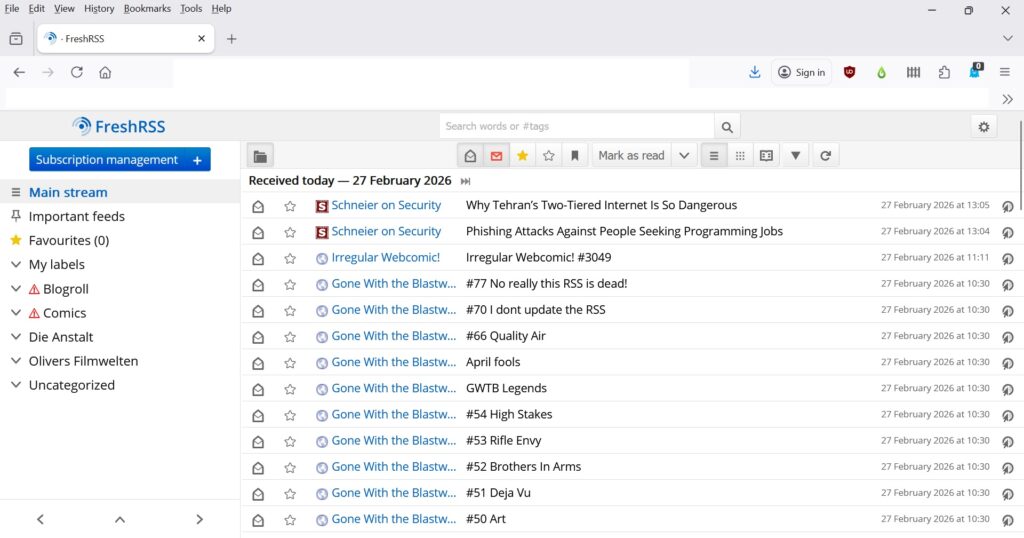Expand the Comics category chevron
Image resolution: width=1024 pixels, height=538 pixels.
coord(16,313)
